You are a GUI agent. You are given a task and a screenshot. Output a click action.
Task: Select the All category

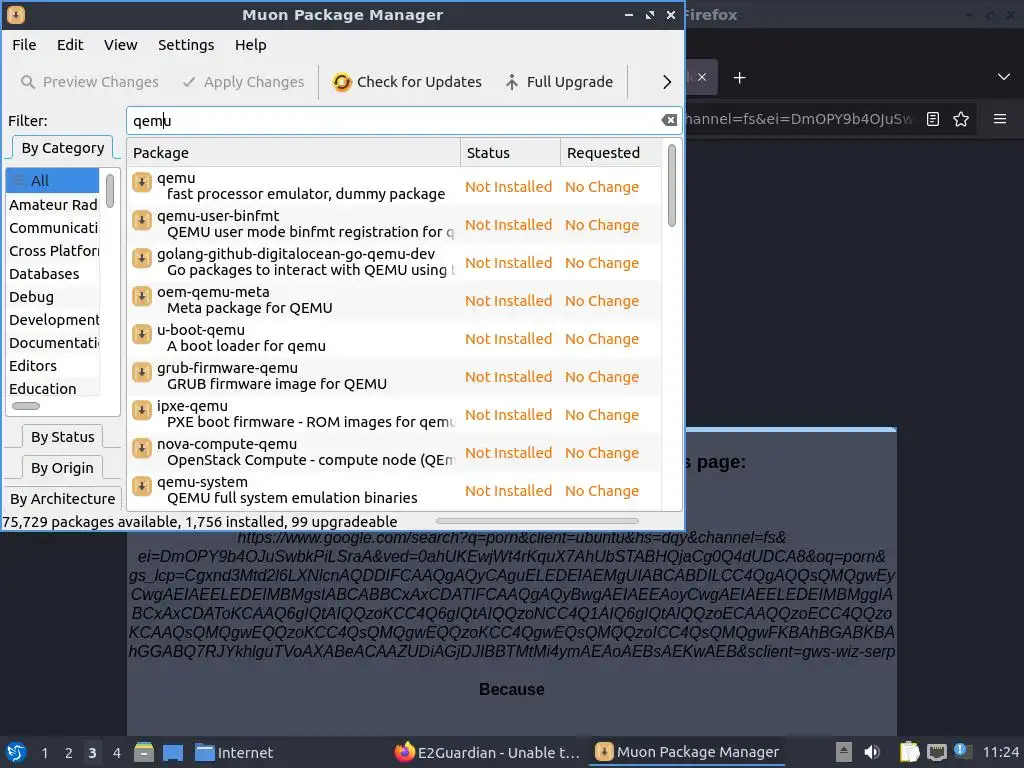[x=52, y=181]
